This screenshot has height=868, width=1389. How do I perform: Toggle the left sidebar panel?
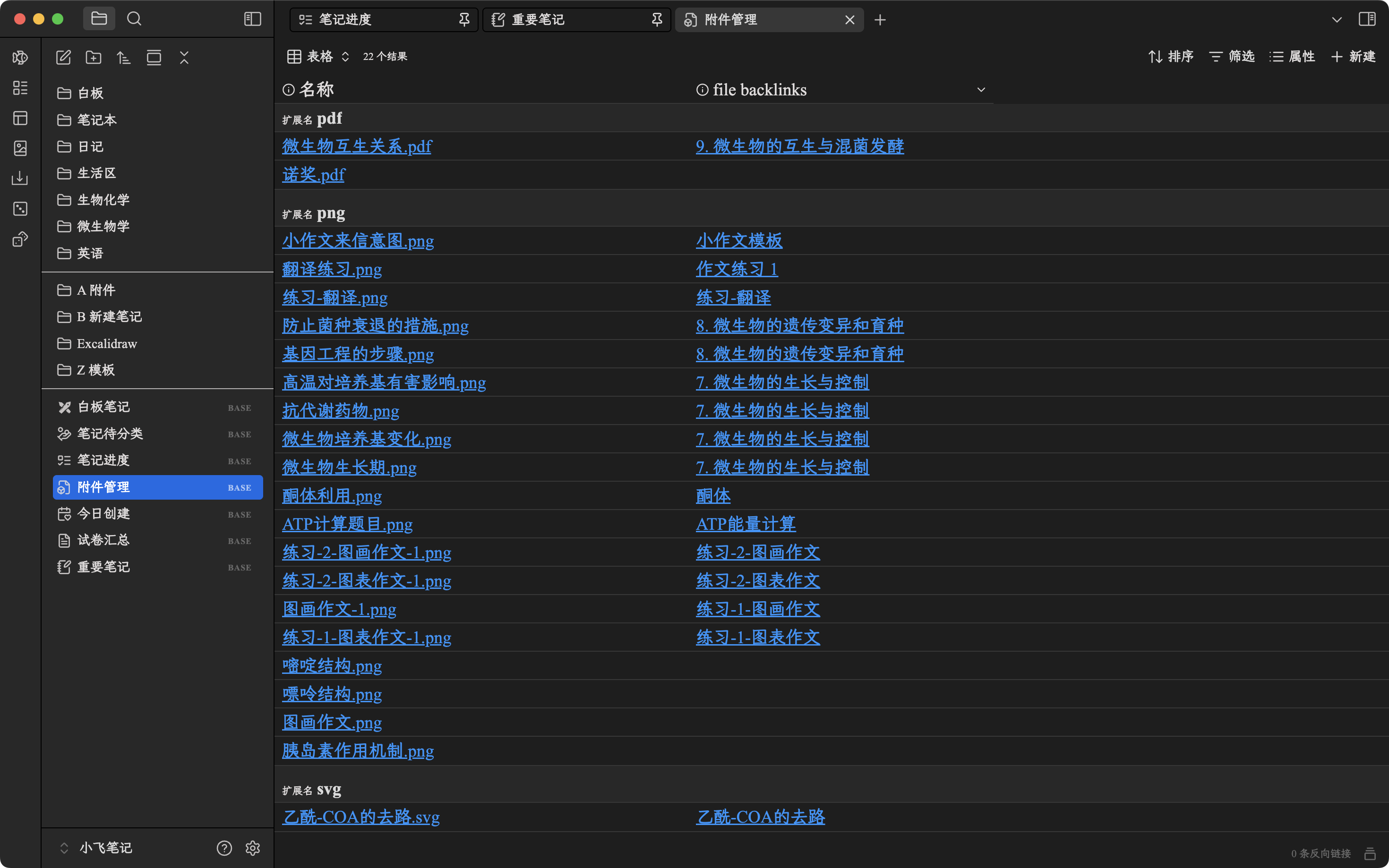[253, 19]
